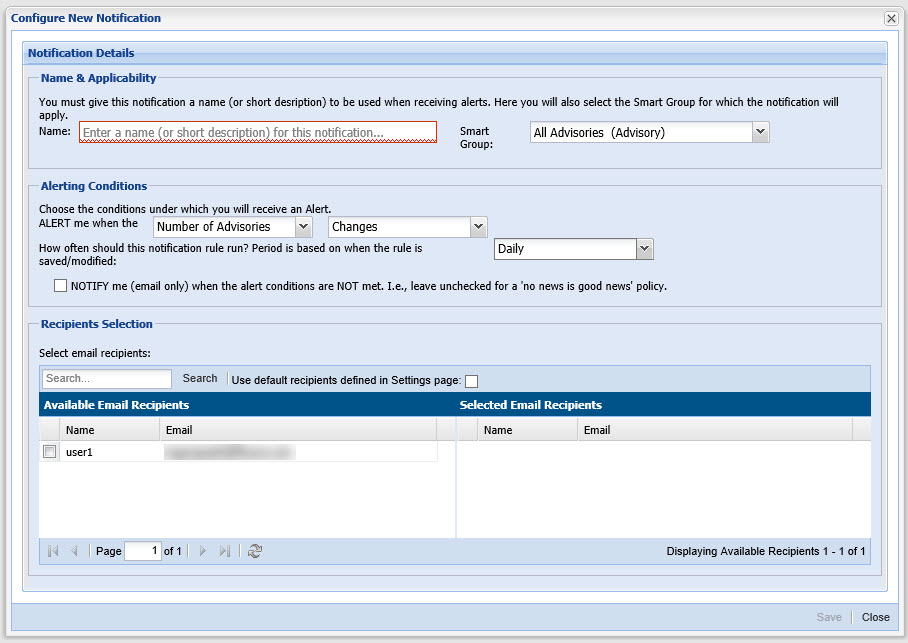908x643 pixels.
Task: Click the previous page arrow icon
Action: pos(75,551)
